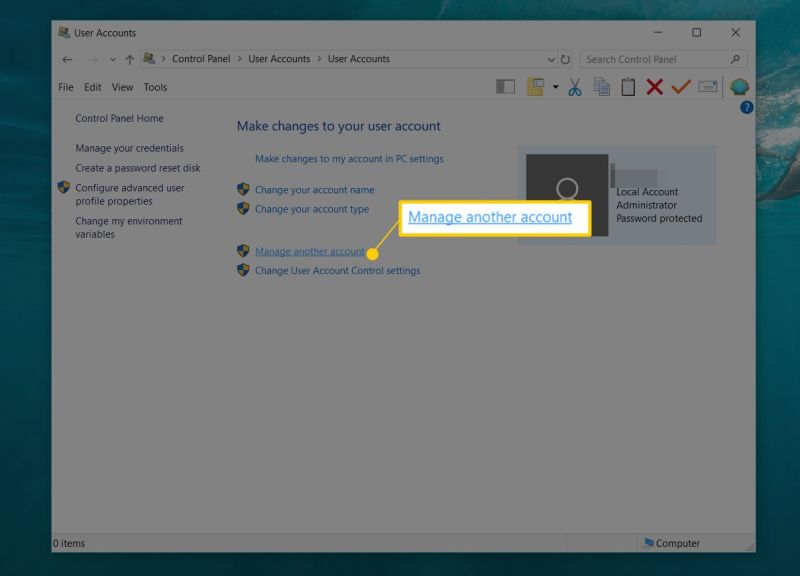
Task: Open Make changes to my account in PC settings
Action: click(349, 159)
